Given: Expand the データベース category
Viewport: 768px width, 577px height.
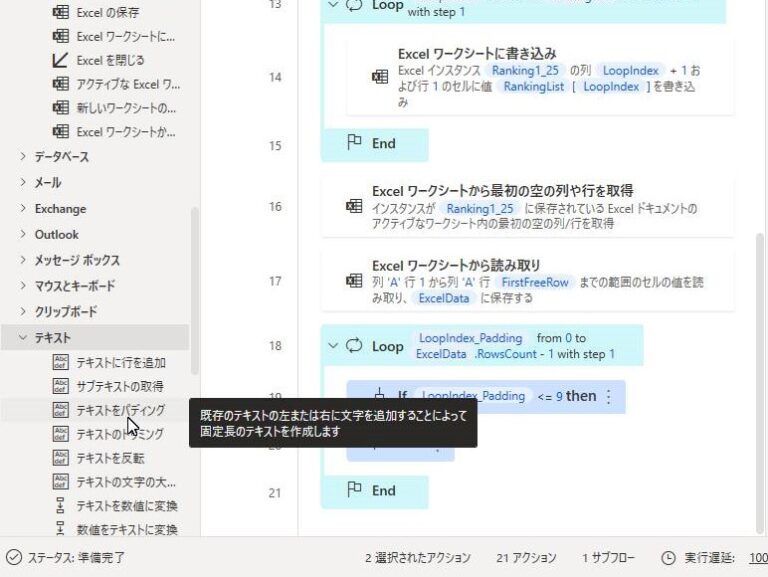Looking at the screenshot, I should (x=23, y=156).
